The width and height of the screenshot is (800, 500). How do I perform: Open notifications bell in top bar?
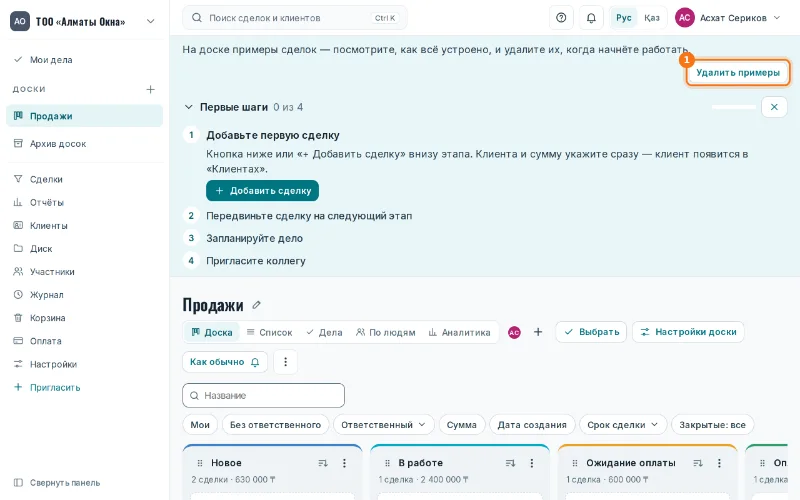click(591, 18)
